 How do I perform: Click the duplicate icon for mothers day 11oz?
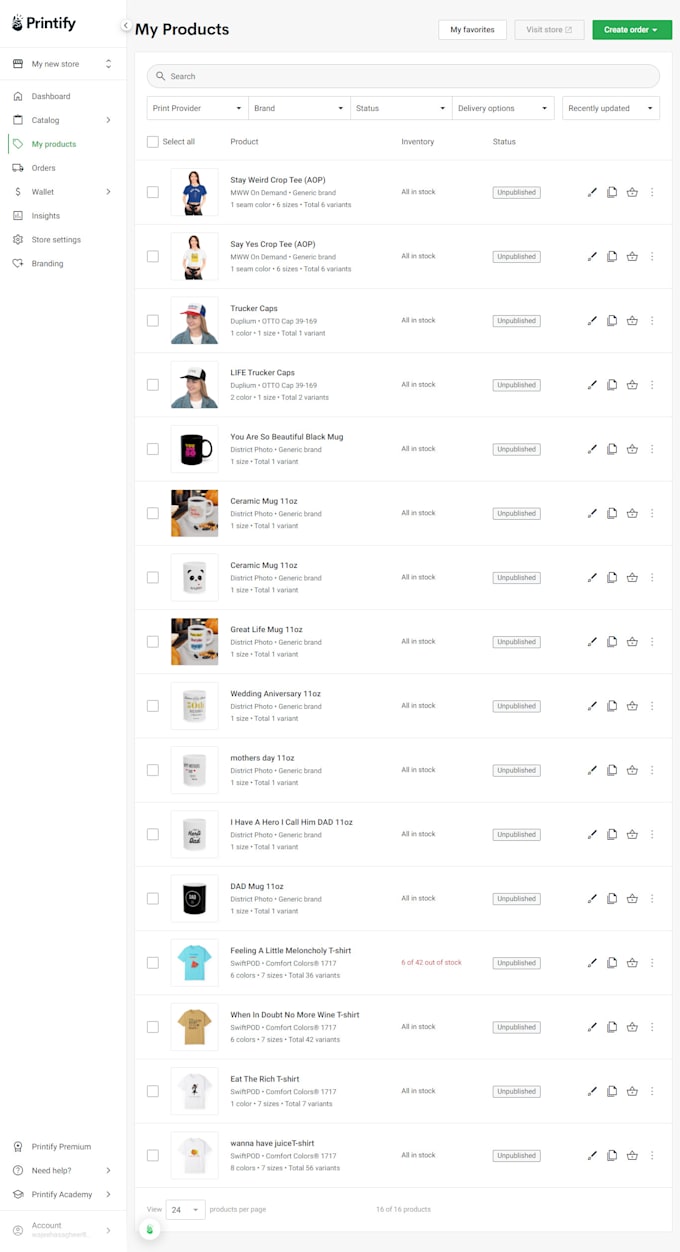click(x=612, y=770)
